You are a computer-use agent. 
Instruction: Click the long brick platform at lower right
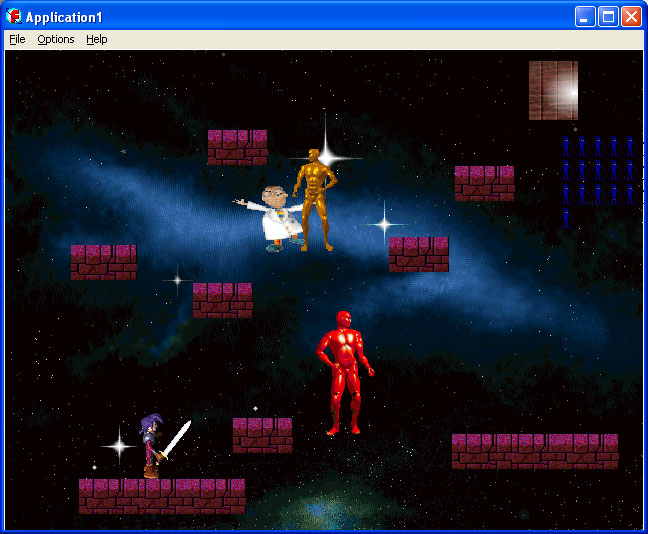tap(534, 451)
